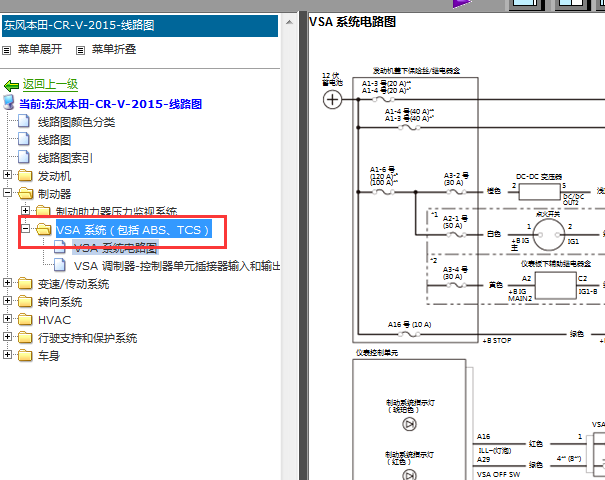Click the A16 号 (10 A) fuse label
The height and width of the screenshot is (480, 605).
point(409,325)
